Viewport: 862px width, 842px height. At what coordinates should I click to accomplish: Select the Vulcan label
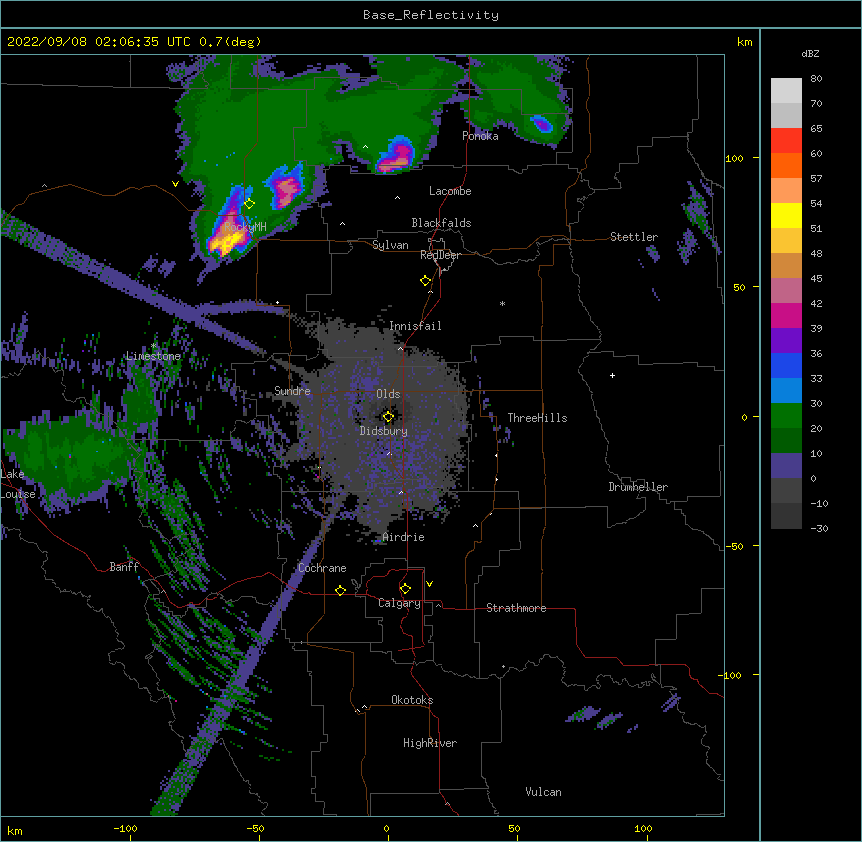(543, 792)
